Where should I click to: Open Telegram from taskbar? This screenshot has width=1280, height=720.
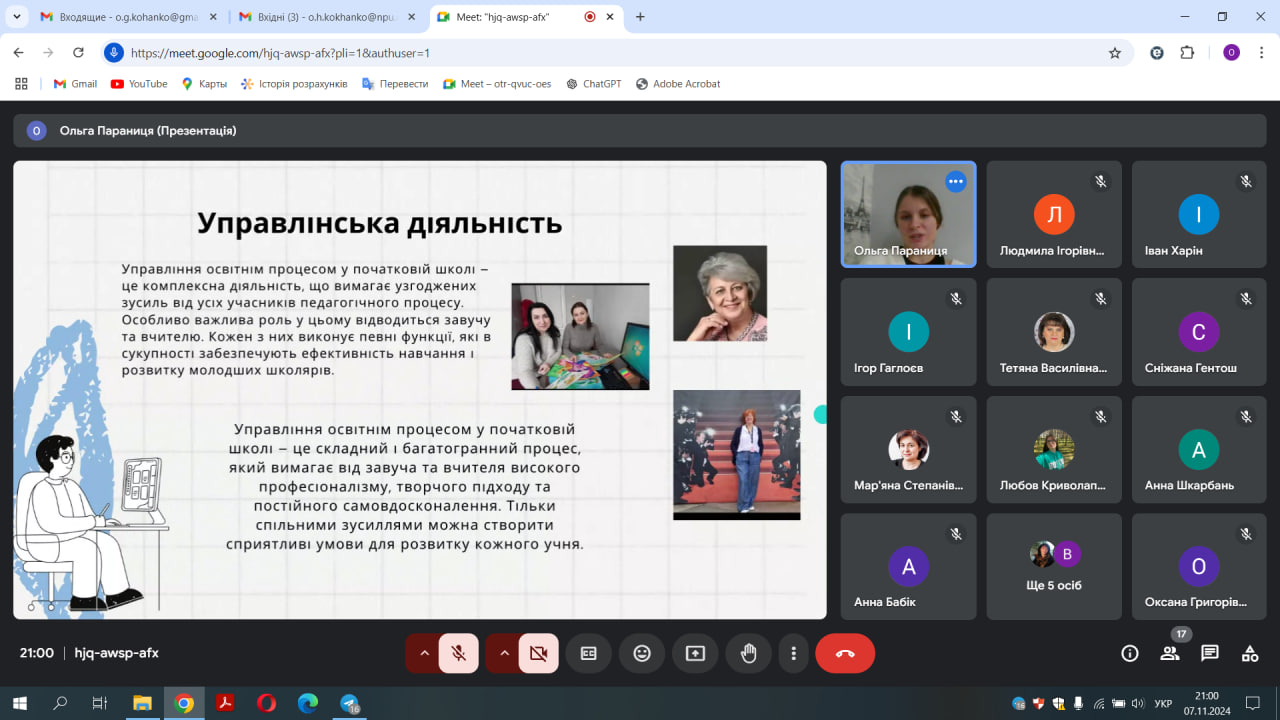(x=349, y=703)
